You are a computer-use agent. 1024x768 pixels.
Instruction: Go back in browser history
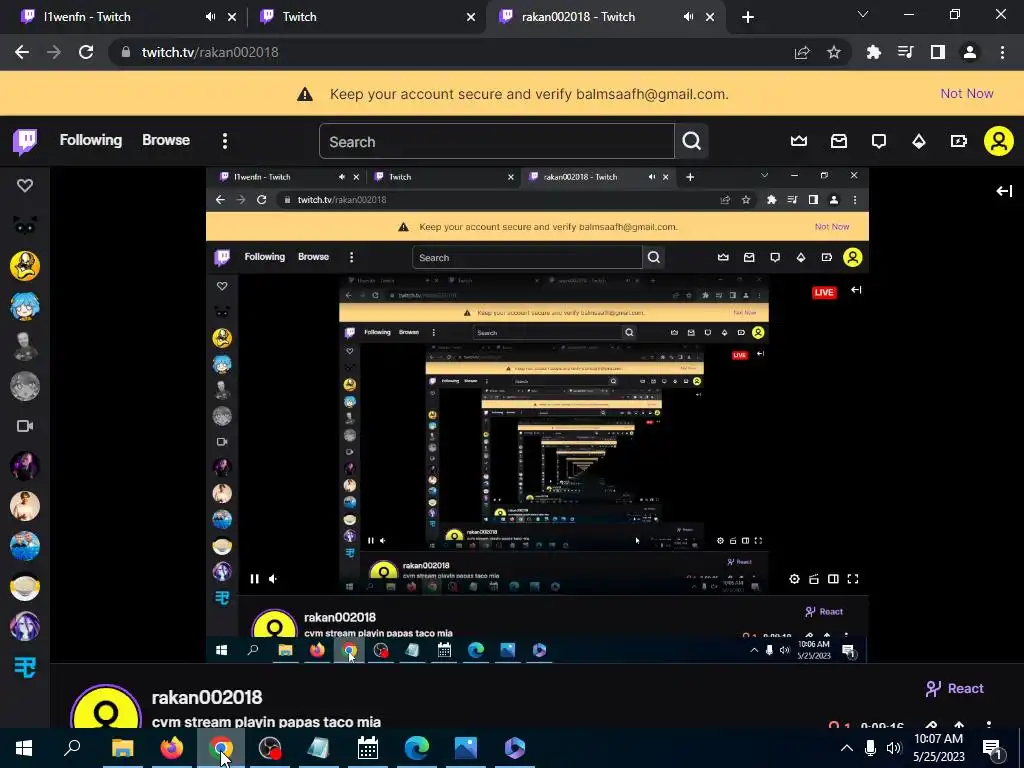22,52
